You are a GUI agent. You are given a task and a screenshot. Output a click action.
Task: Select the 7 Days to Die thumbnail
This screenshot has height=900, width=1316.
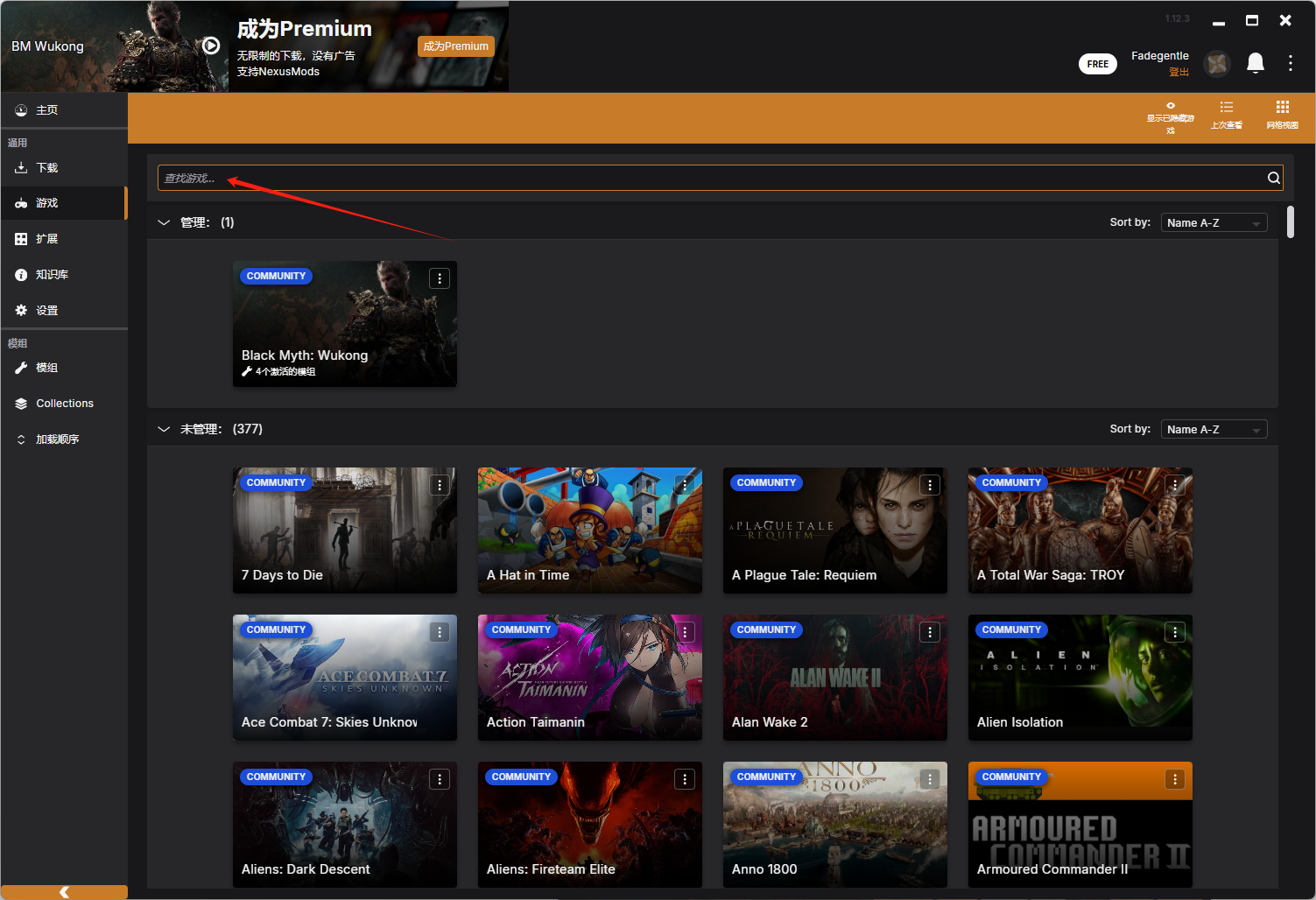click(345, 531)
